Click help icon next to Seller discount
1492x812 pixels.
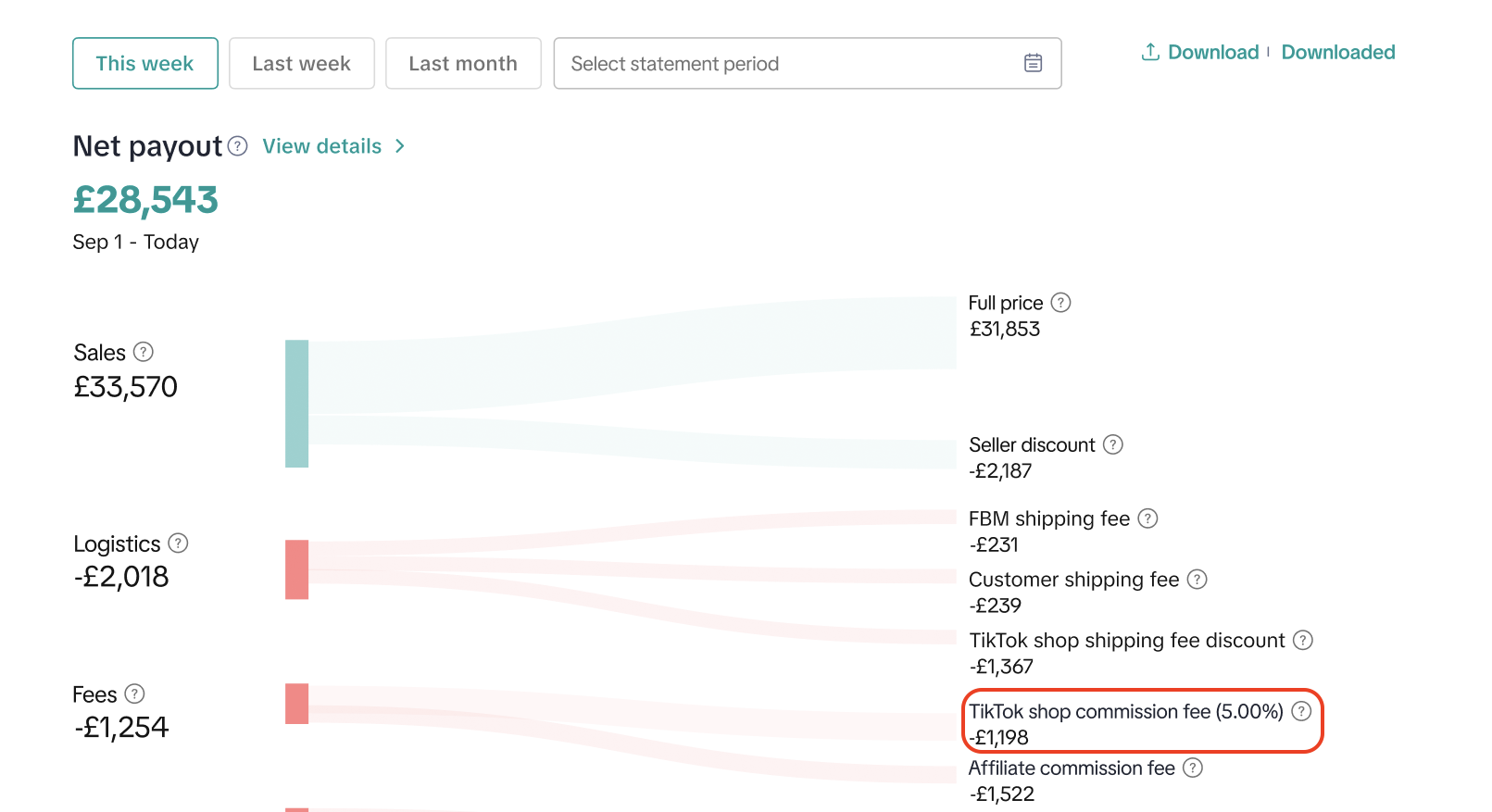1113,444
